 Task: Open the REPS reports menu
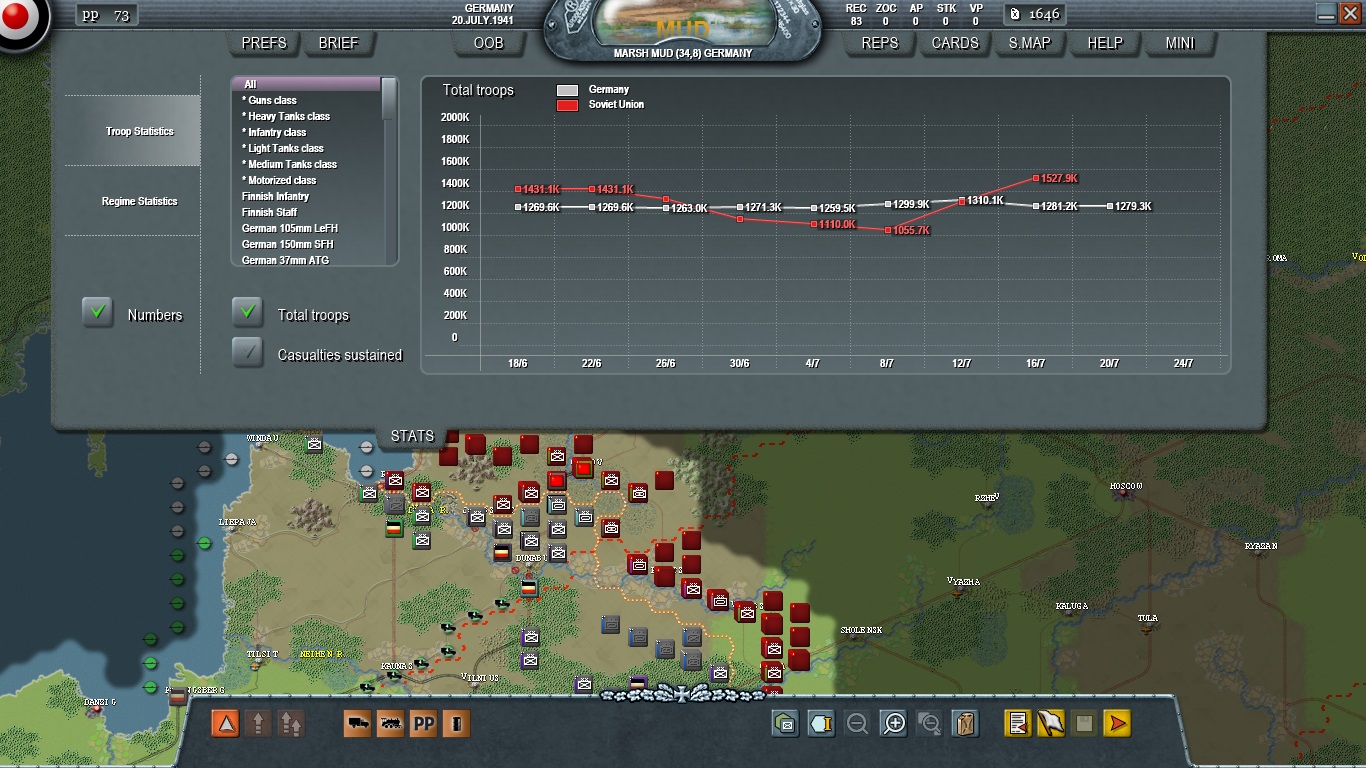pyautogui.click(x=880, y=43)
